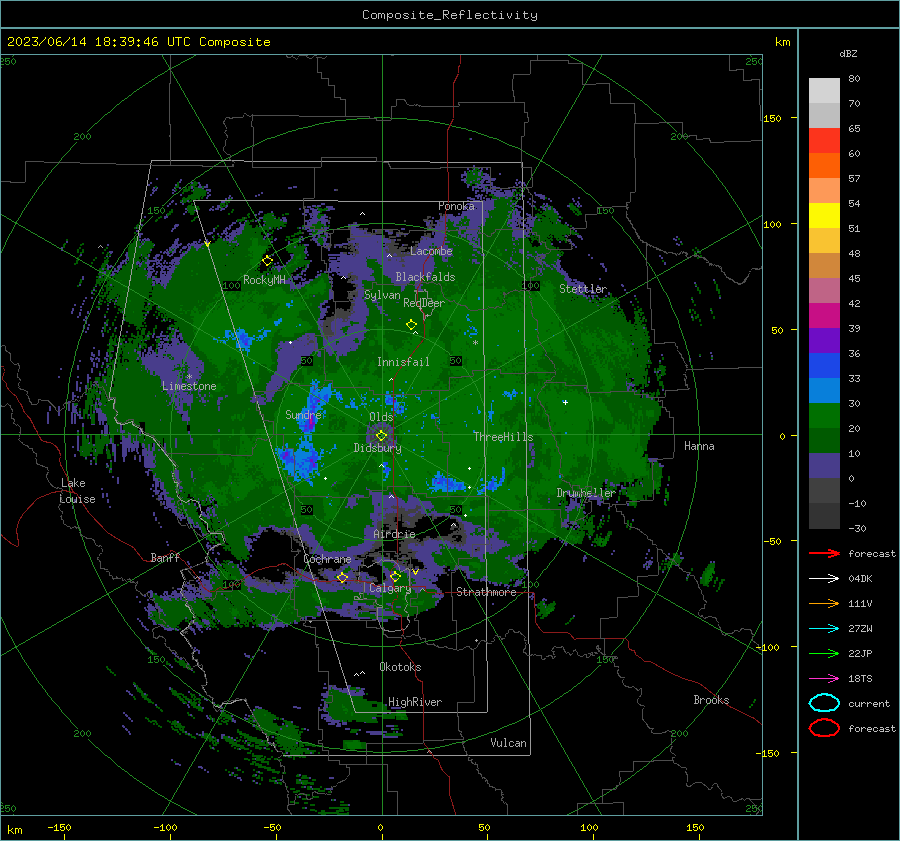Click the yellow radar-site diamond between Olds and Didsbury
900x841 pixels.
click(x=381, y=436)
